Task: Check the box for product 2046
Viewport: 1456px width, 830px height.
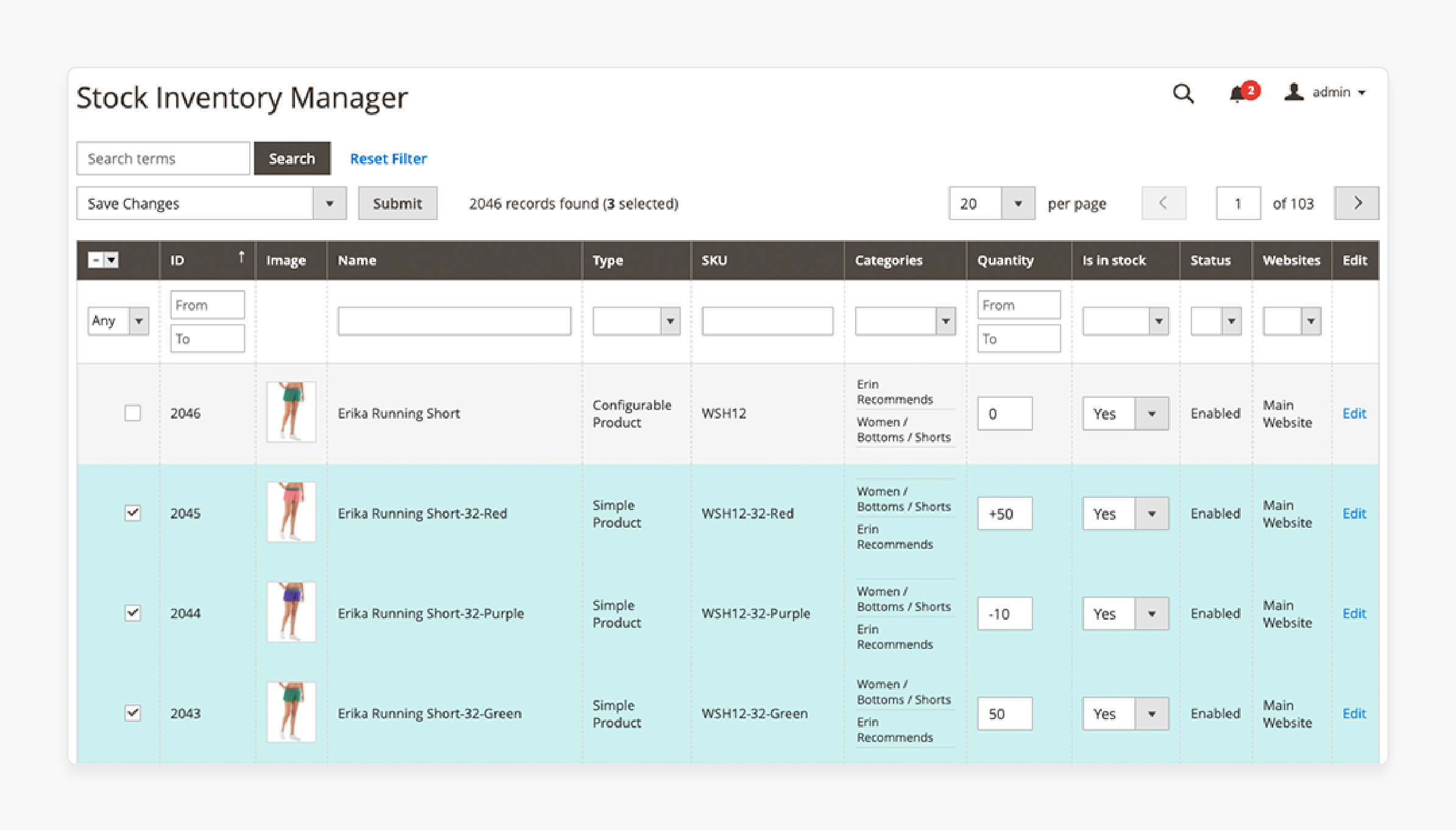Action: click(x=132, y=413)
